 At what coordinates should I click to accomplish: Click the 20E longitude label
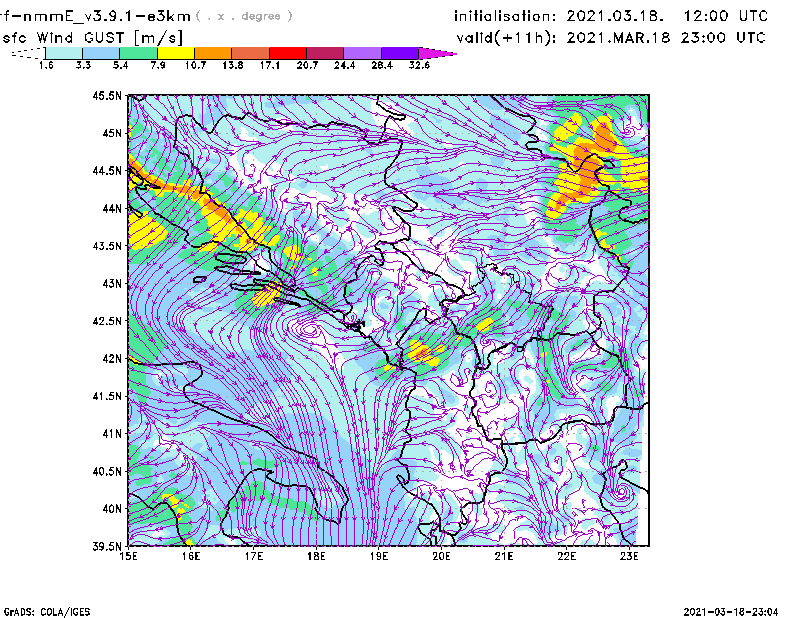[441, 556]
